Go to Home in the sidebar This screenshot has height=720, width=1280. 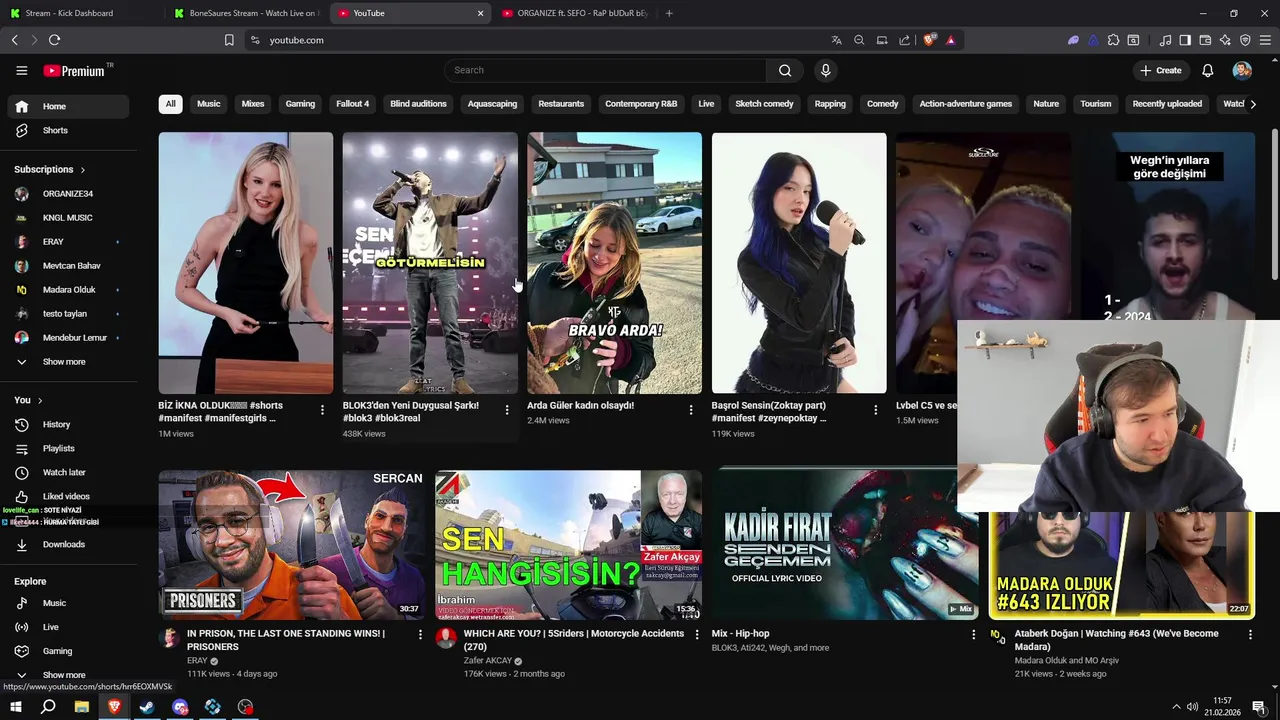[68, 106]
